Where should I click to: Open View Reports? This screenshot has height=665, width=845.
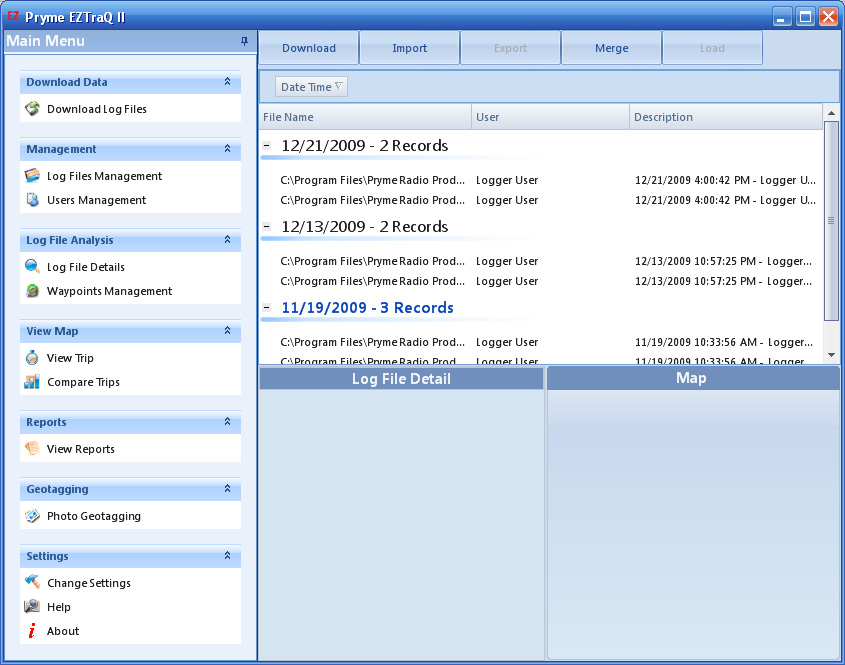pos(81,449)
